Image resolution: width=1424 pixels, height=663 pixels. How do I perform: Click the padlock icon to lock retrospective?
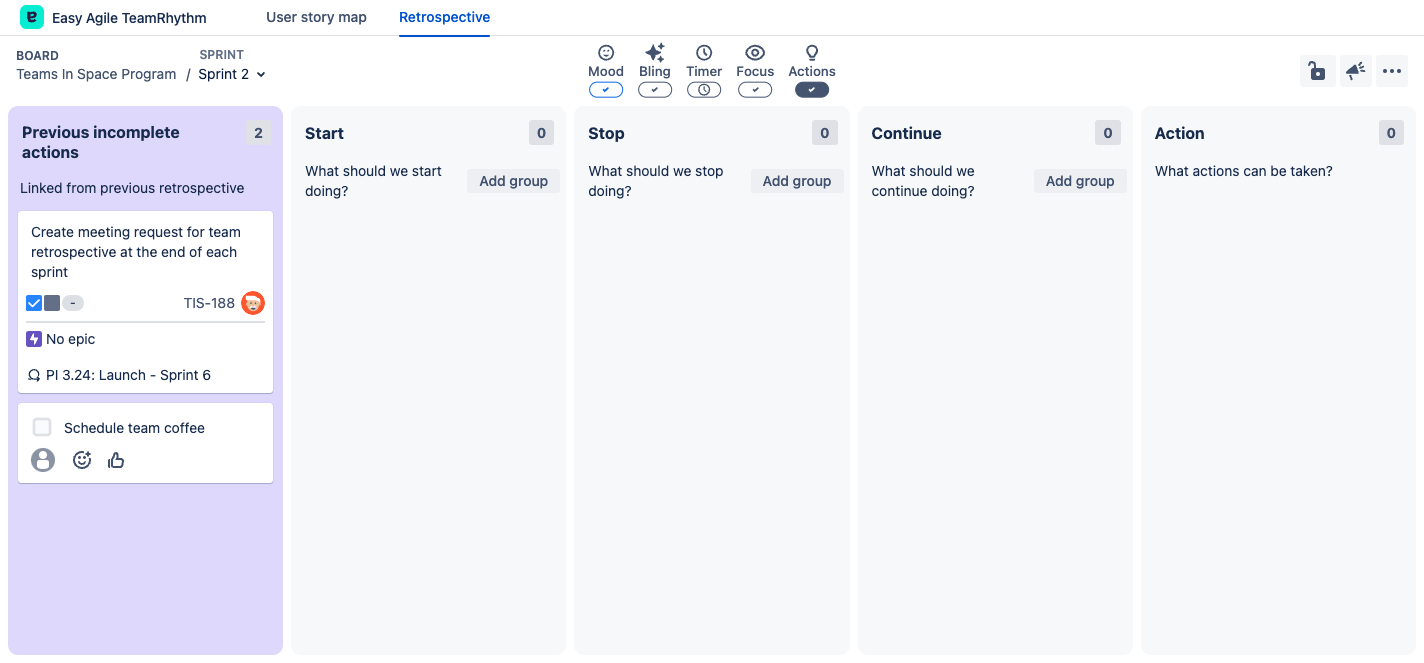coord(1317,71)
